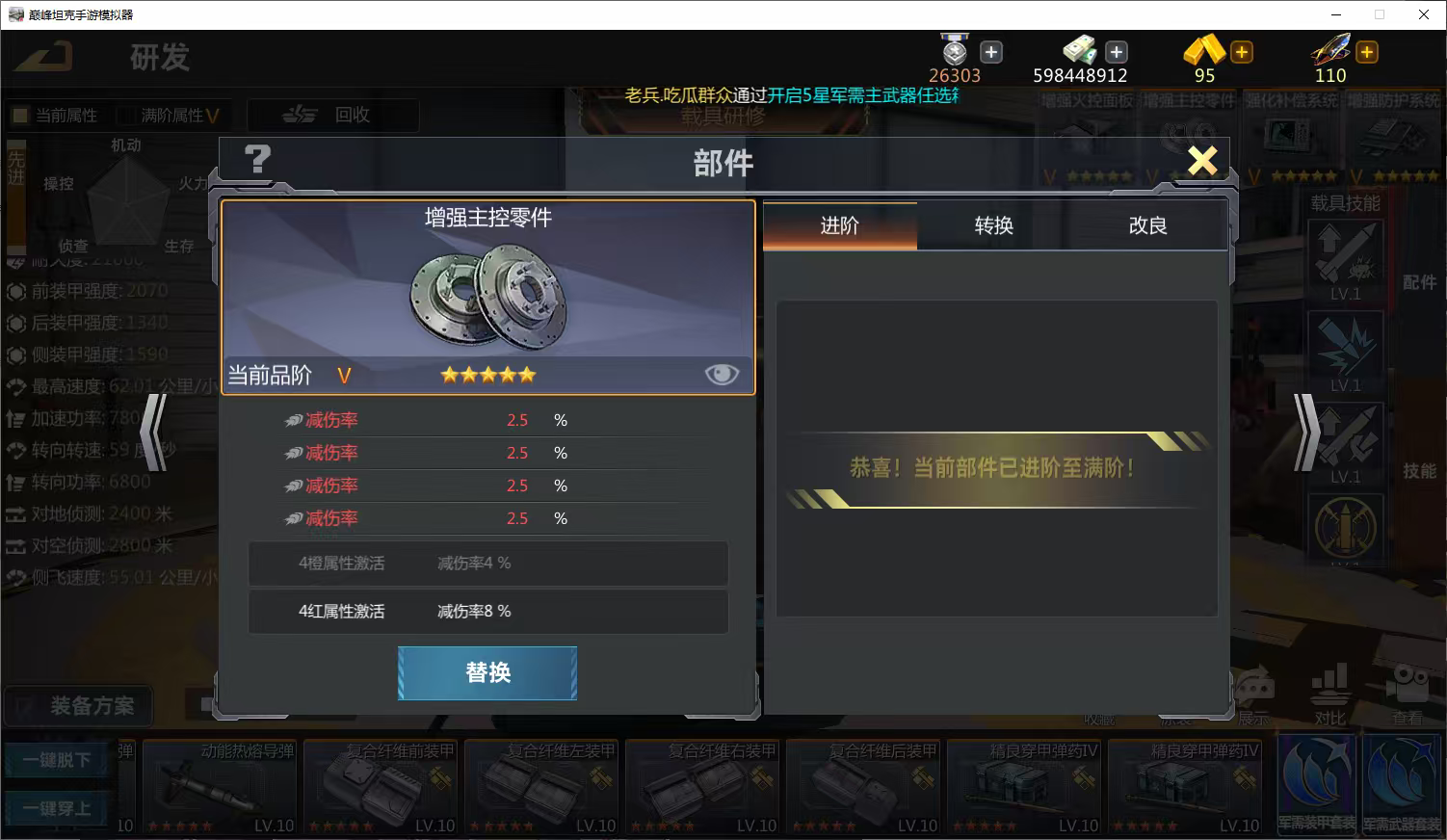Toggle the eye icon on part card
This screenshot has width=1447, height=840.
tap(722, 375)
